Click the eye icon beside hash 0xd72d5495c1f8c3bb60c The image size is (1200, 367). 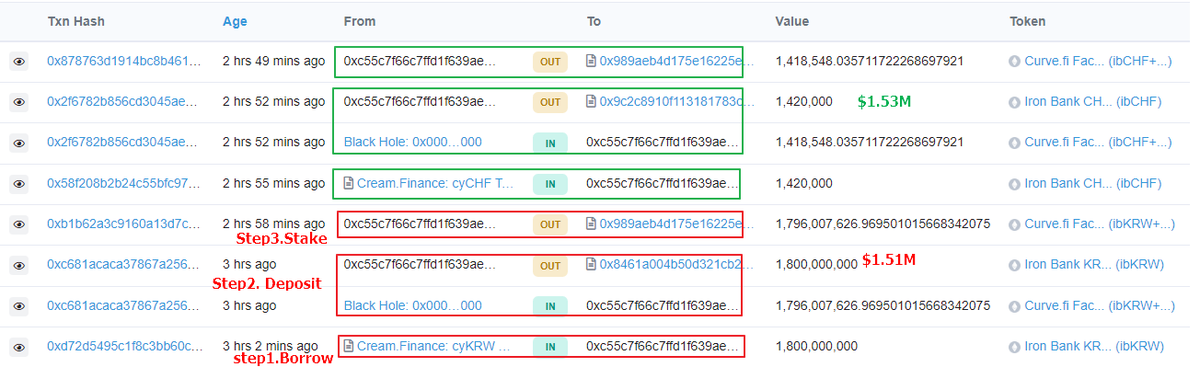point(18,347)
